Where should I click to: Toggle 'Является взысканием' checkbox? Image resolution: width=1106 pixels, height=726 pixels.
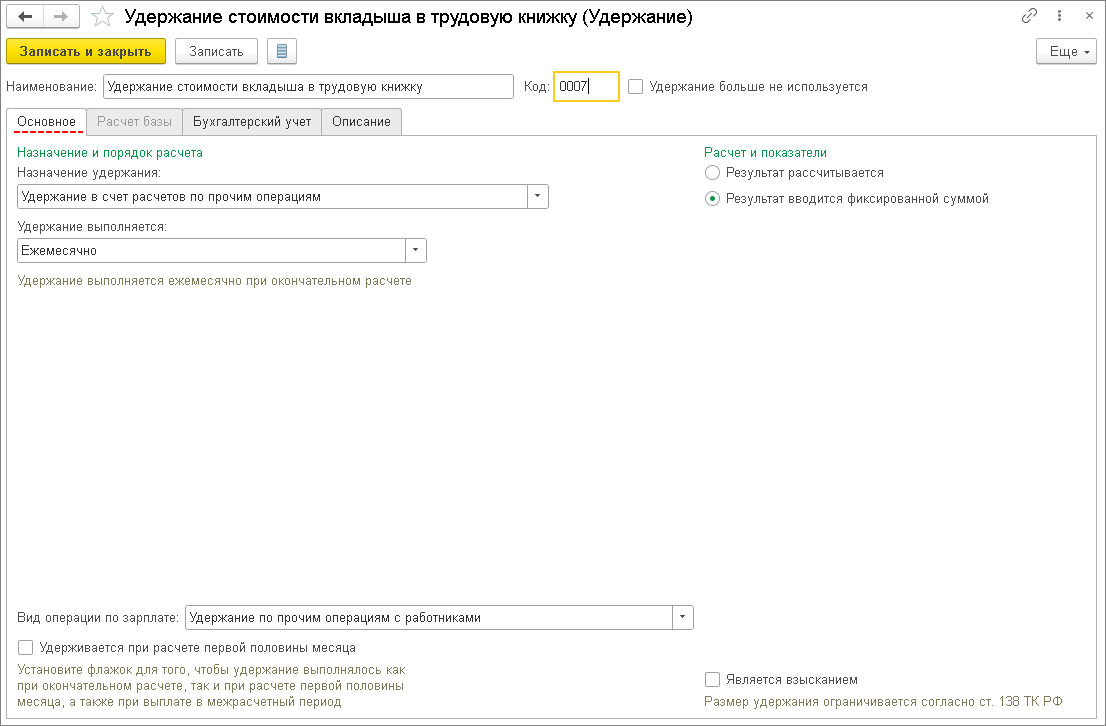tap(713, 680)
